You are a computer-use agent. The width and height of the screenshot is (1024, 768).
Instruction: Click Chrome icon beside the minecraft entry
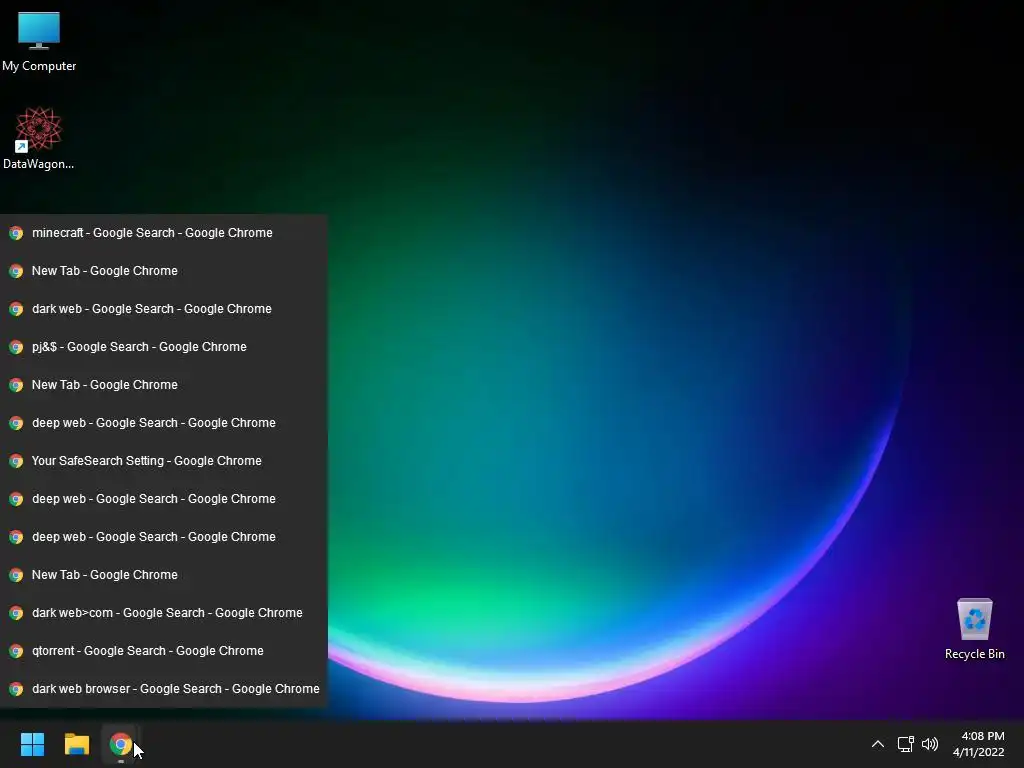[16, 233]
